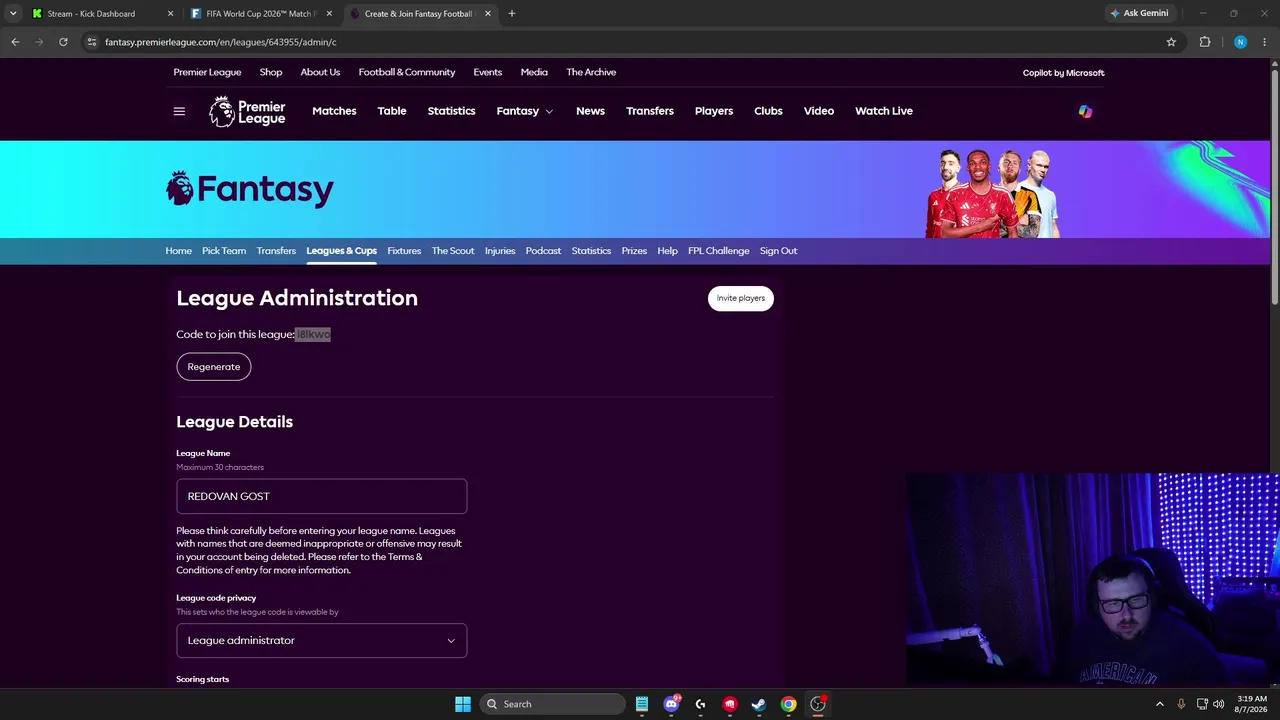
Task: Open Matches in the main navigation
Action: point(334,111)
